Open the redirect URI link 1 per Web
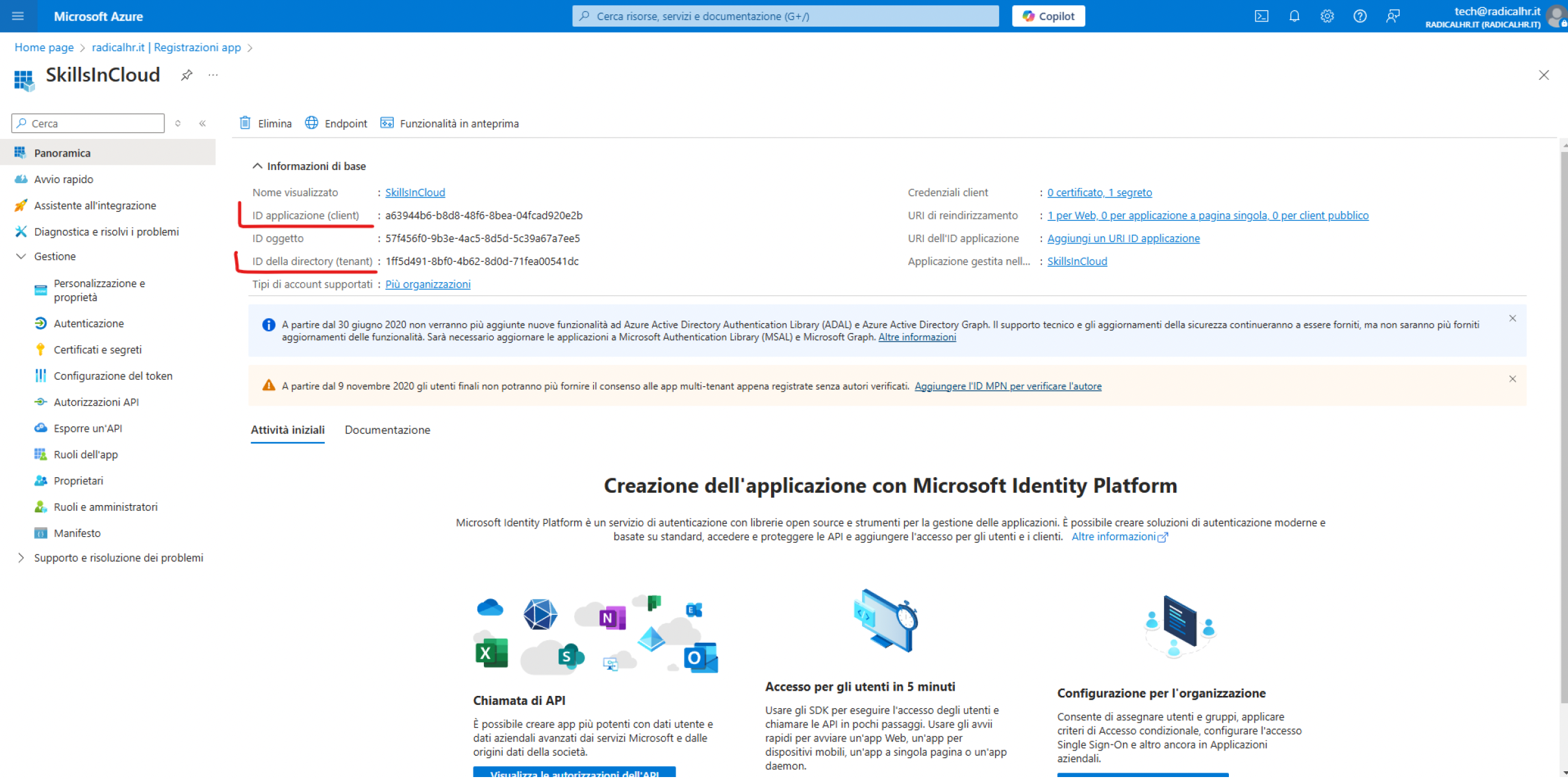Viewport: 1568px width, 779px height. [1208, 216]
